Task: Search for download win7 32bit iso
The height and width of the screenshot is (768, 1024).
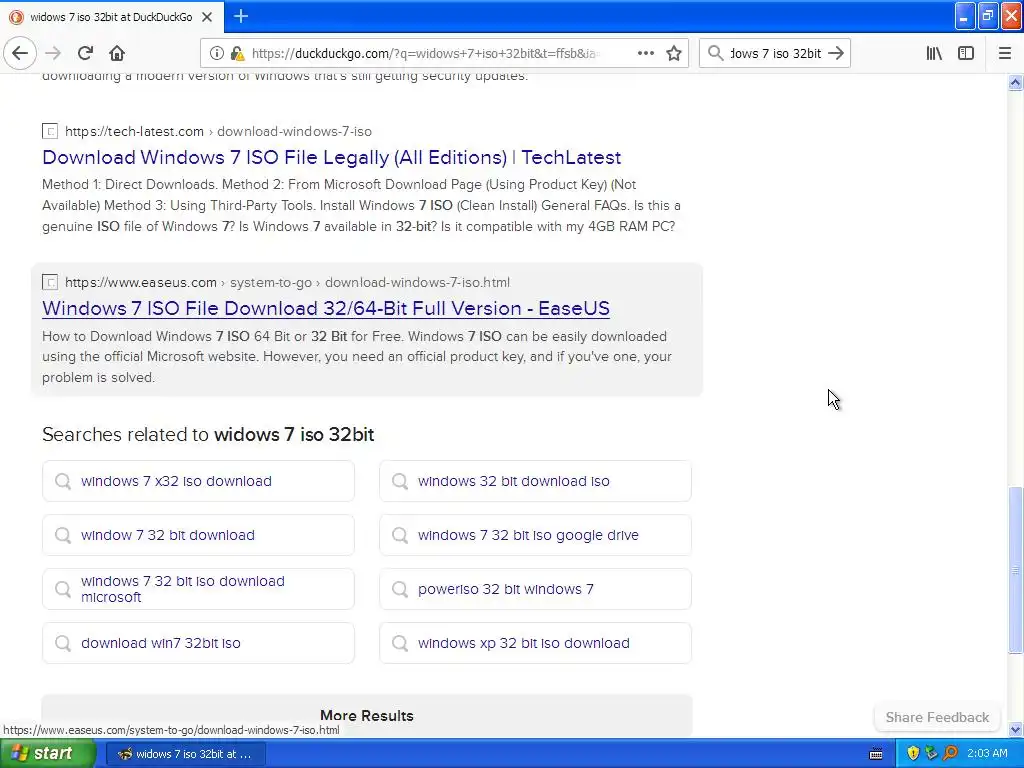Action: tap(199, 643)
